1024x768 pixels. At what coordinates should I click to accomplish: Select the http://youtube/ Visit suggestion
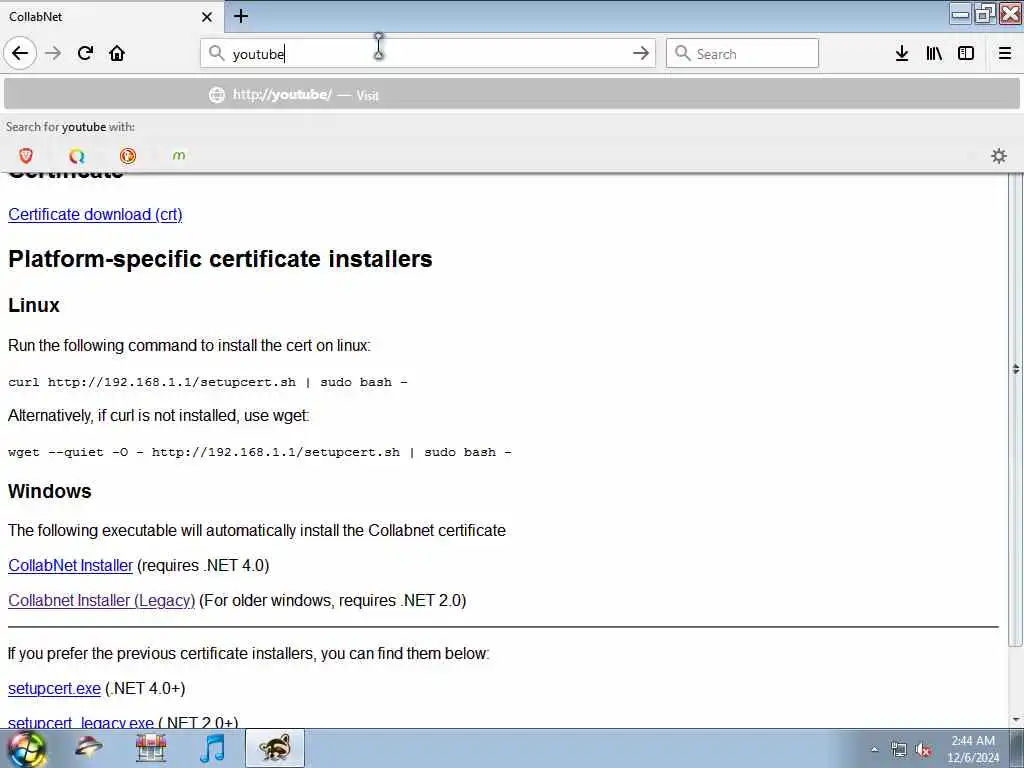[x=512, y=95]
